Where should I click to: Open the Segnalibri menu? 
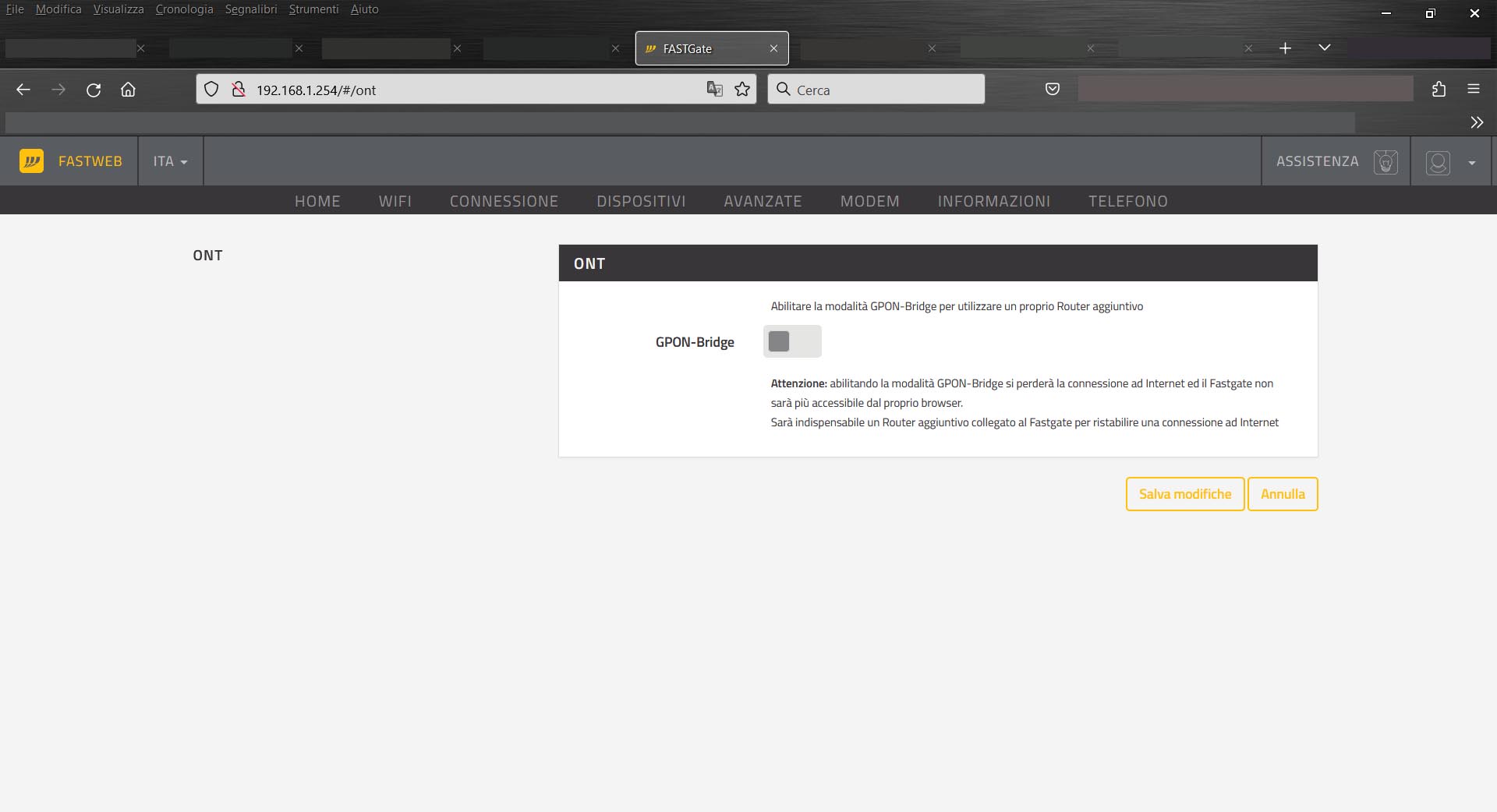tap(251, 9)
